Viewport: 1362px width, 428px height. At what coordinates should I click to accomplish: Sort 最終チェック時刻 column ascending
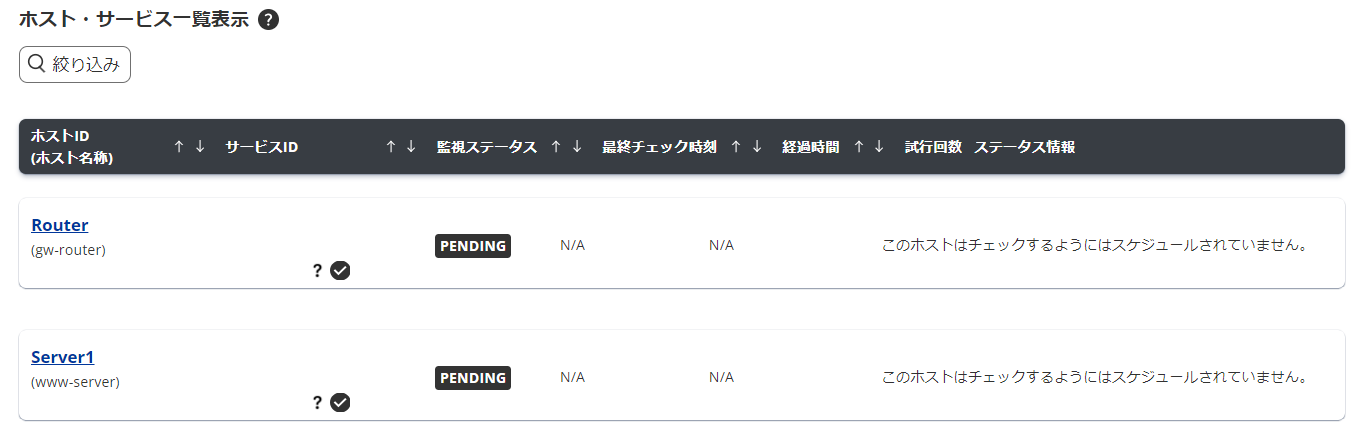(x=736, y=147)
